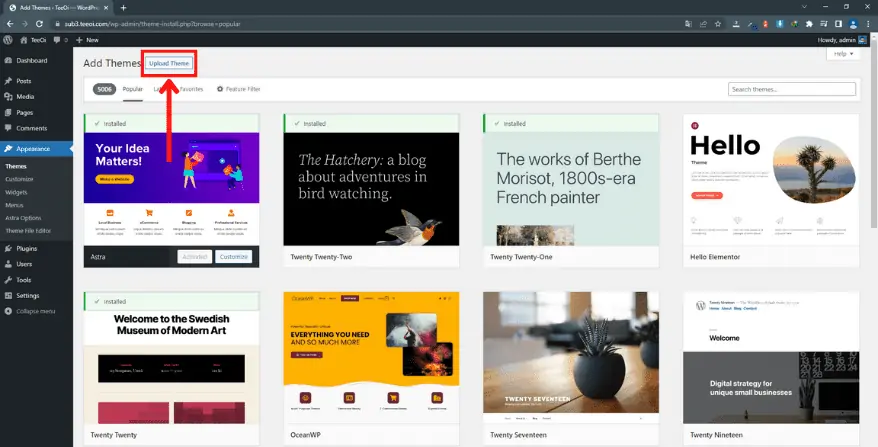Open the Twenty Twenty-Two theme thumbnail
The height and width of the screenshot is (447, 878).
[371, 189]
